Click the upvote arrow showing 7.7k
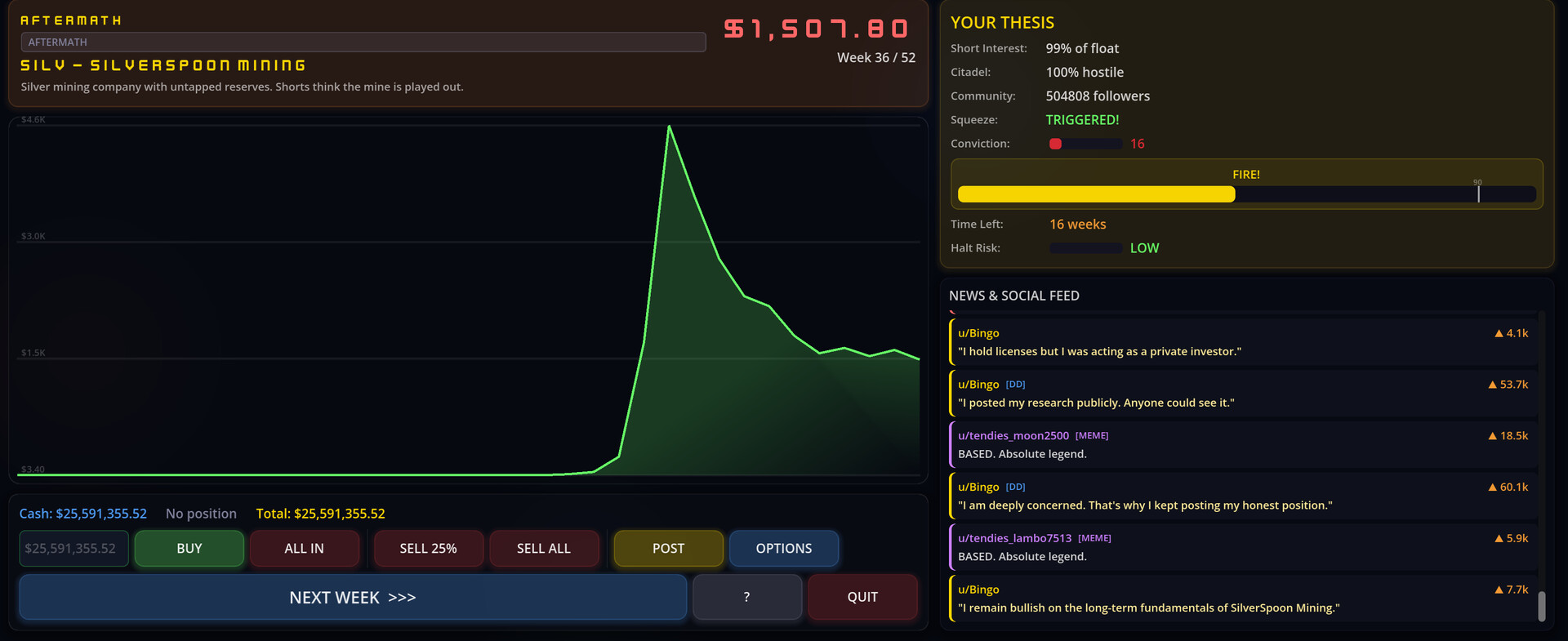This screenshot has width=1568, height=641. (1499, 590)
